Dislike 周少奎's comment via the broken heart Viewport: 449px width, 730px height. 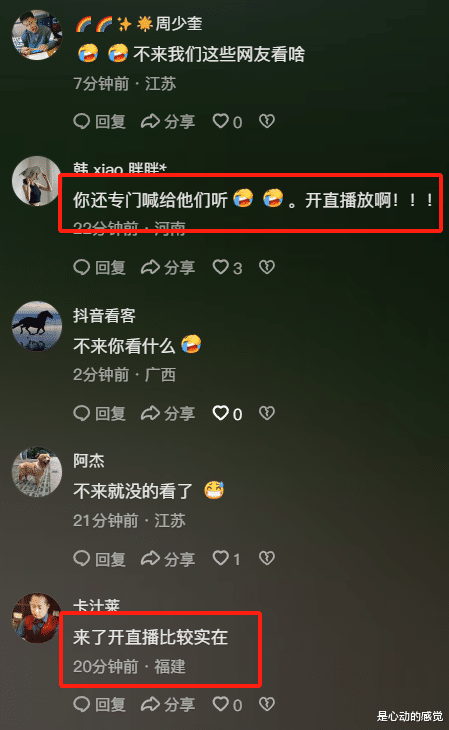point(267,121)
